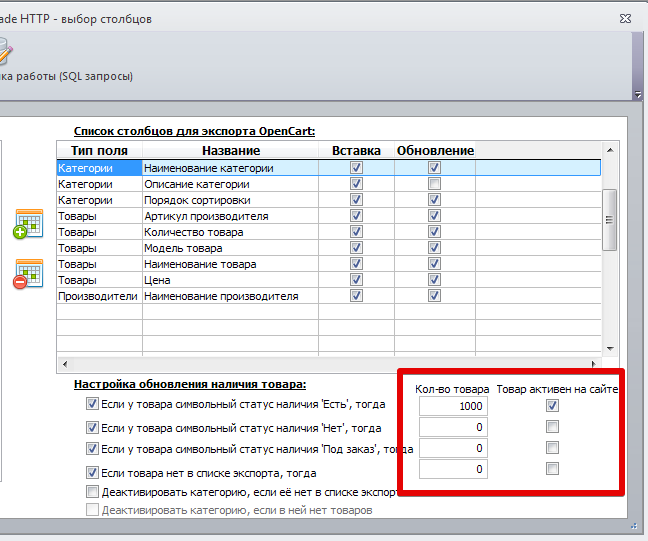
Task: Click the table vertical scrollbar thumb
Action: tap(610, 219)
